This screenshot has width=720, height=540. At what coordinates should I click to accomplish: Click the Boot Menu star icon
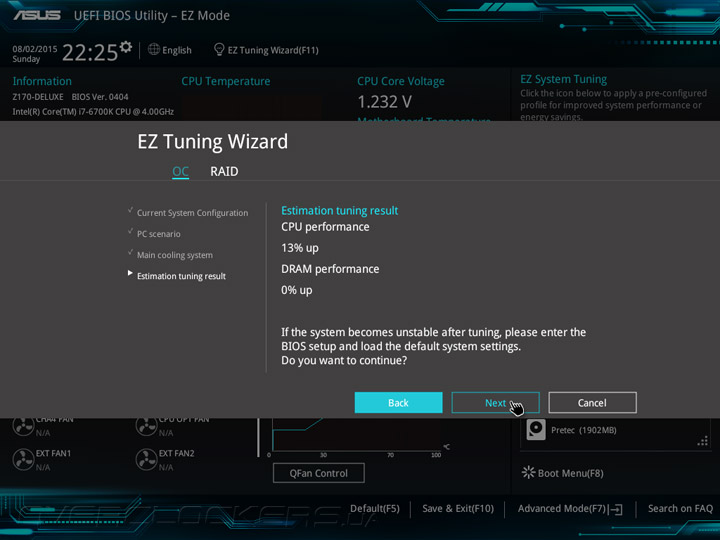pyautogui.click(x=529, y=472)
